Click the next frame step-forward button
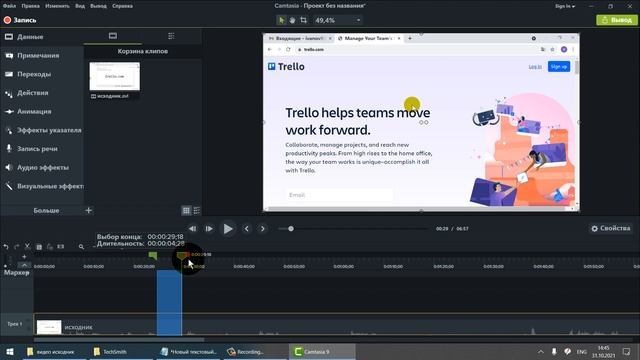Viewport: 640px width, 360px height. [x=209, y=229]
